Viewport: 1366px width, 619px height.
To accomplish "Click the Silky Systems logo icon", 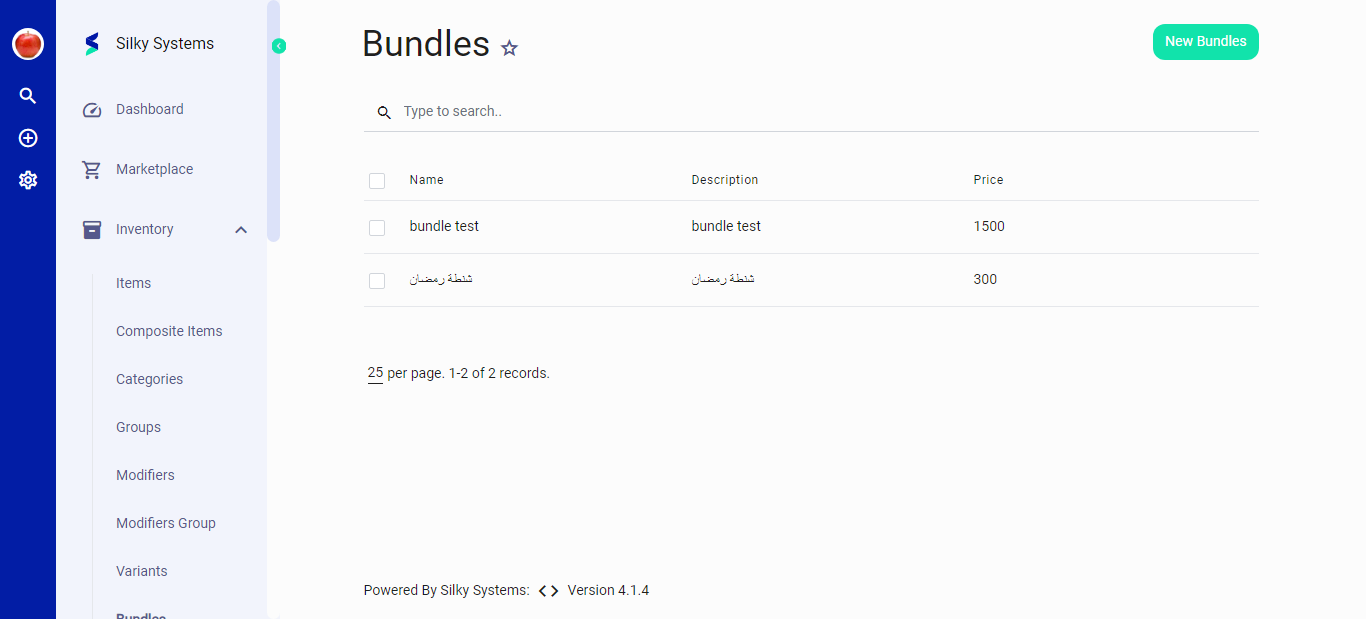I will coord(91,43).
